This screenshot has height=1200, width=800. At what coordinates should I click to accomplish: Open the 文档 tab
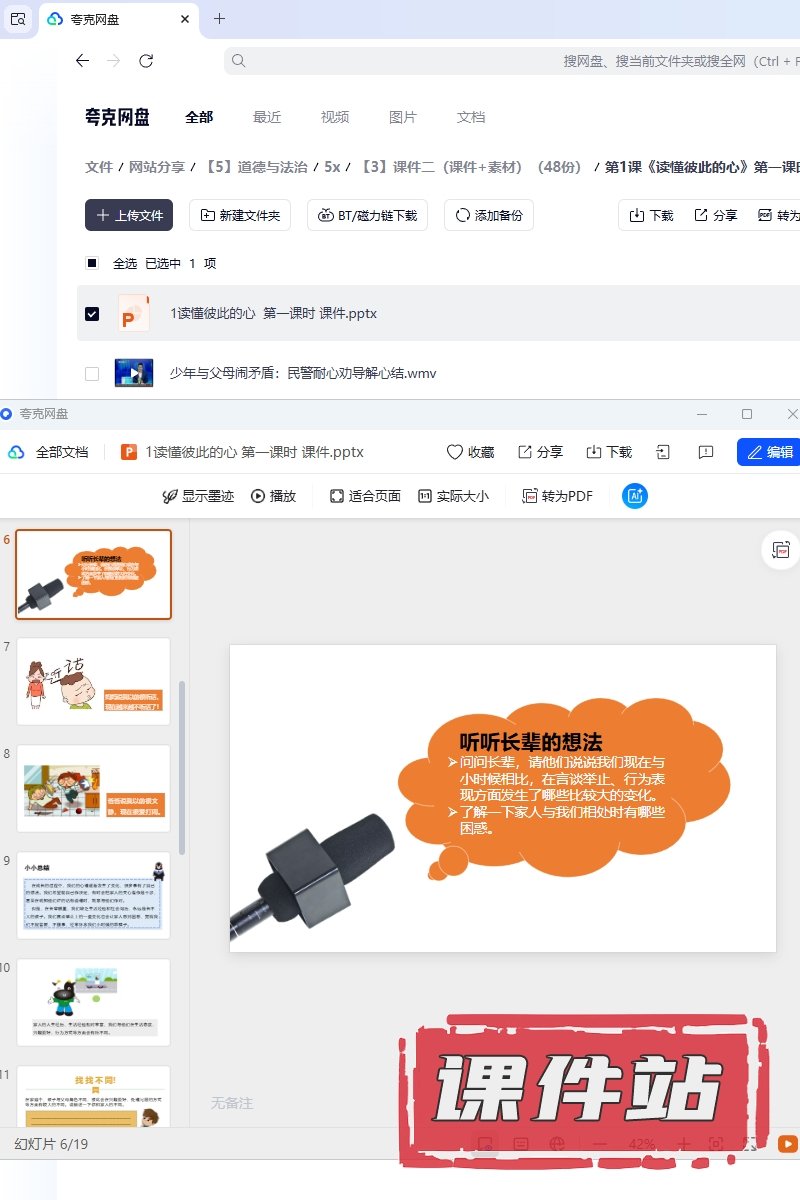pyautogui.click(x=471, y=117)
